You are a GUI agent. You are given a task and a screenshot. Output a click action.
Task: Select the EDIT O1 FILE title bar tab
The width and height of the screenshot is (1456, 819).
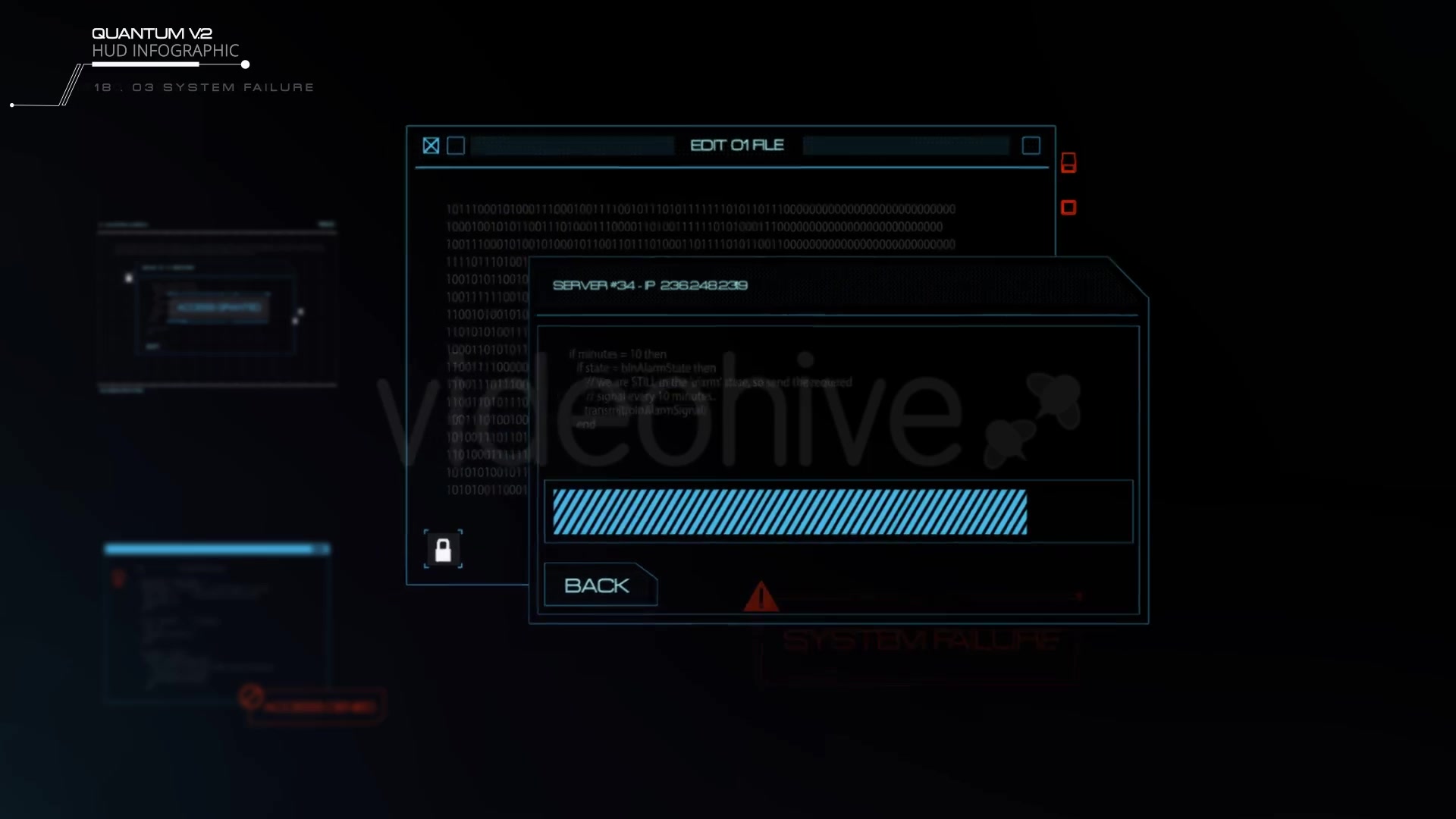(x=736, y=145)
